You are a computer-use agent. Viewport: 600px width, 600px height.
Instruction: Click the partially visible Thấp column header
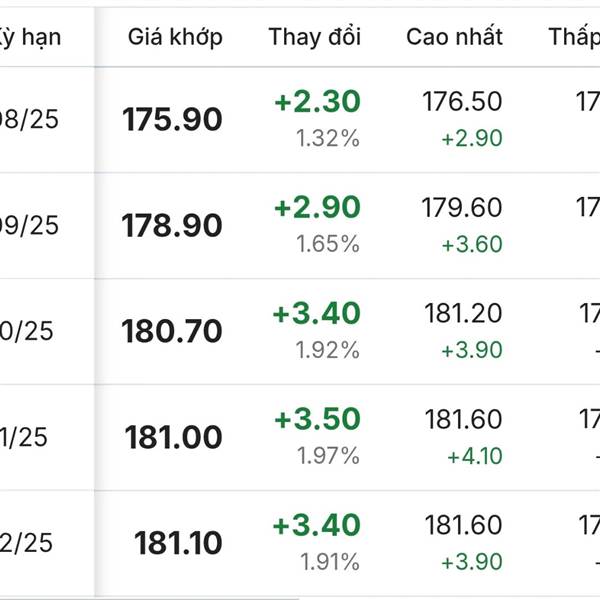tap(574, 38)
